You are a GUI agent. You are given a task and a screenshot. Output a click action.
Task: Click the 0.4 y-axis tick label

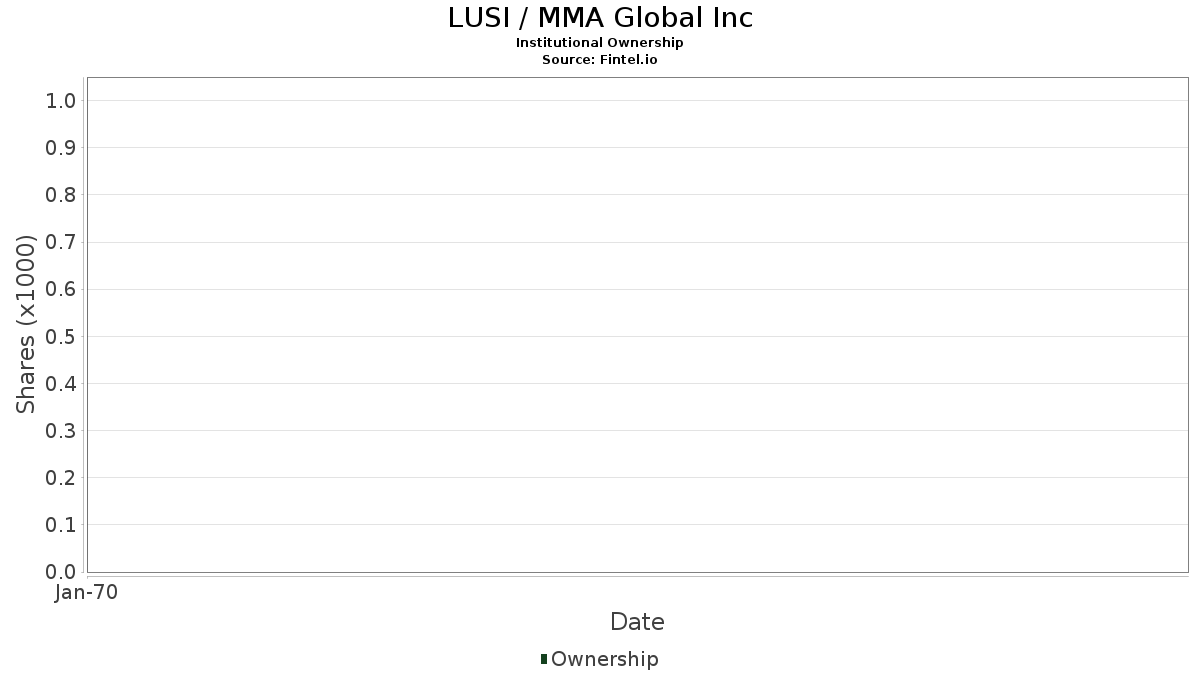[x=61, y=383]
